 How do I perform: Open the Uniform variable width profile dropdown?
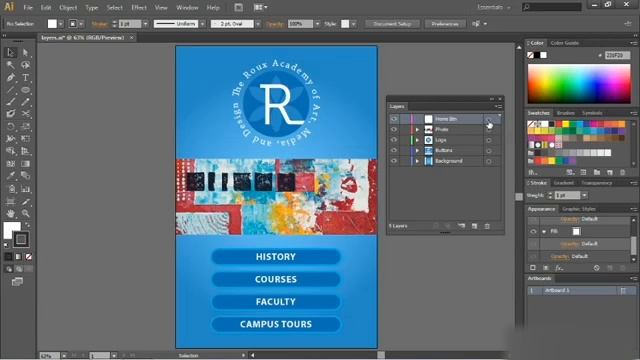[202, 24]
